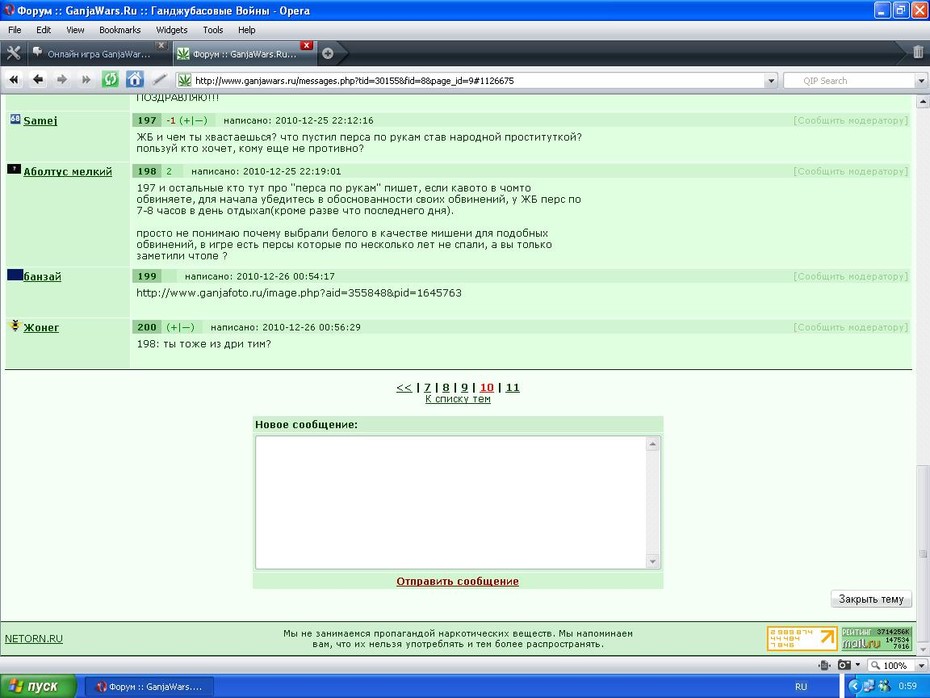
Task: Open the View menu
Action: [75, 30]
